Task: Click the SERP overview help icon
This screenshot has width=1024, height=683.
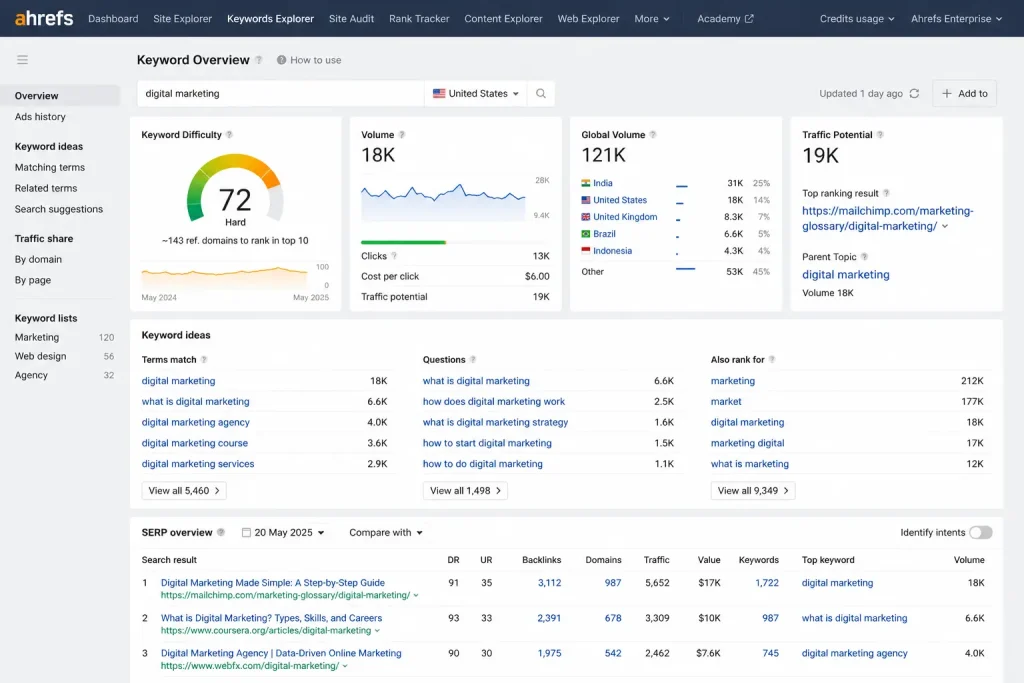Action: coord(221,532)
